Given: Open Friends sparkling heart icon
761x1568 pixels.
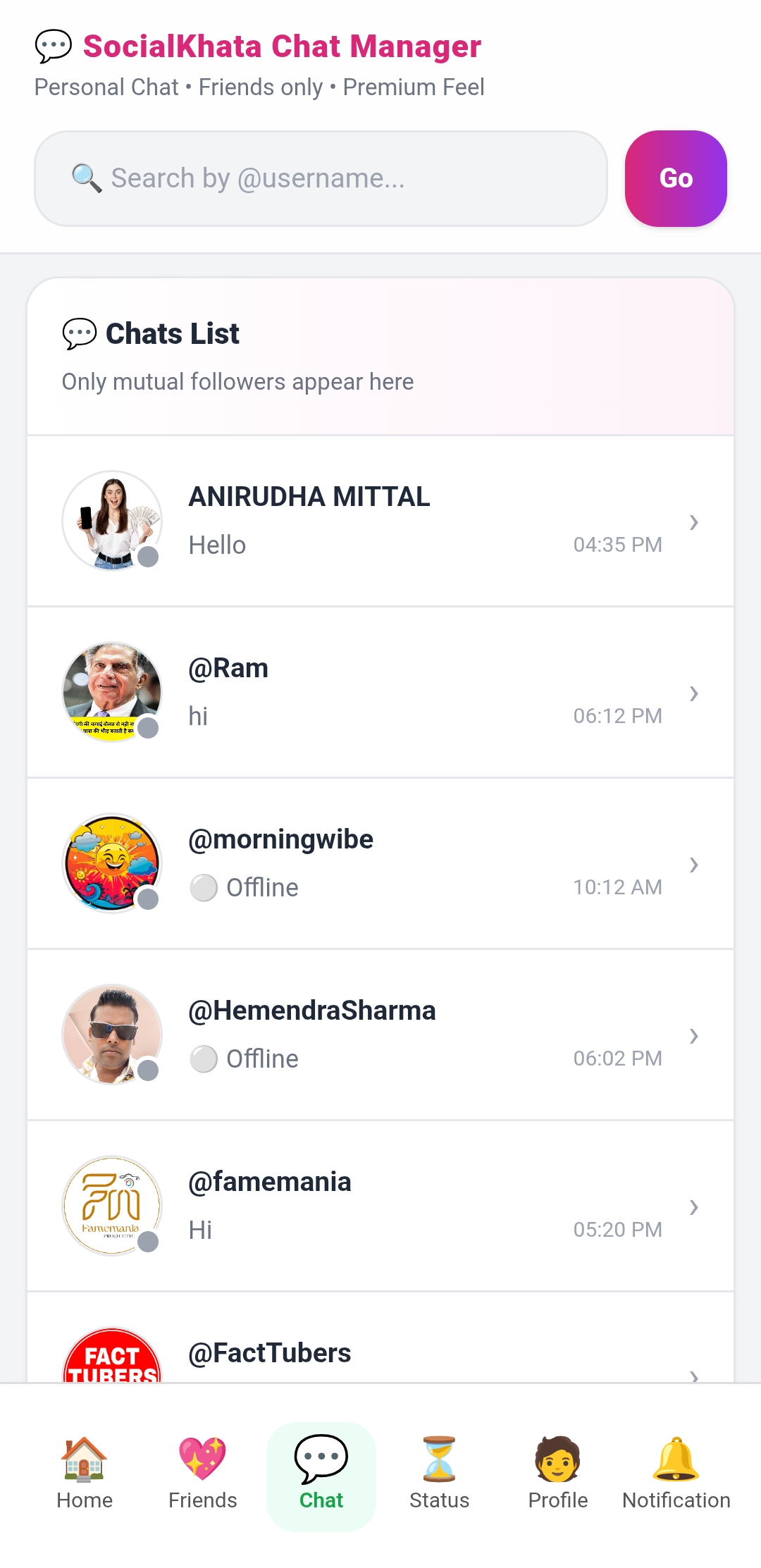Looking at the screenshot, I should [x=202, y=1457].
